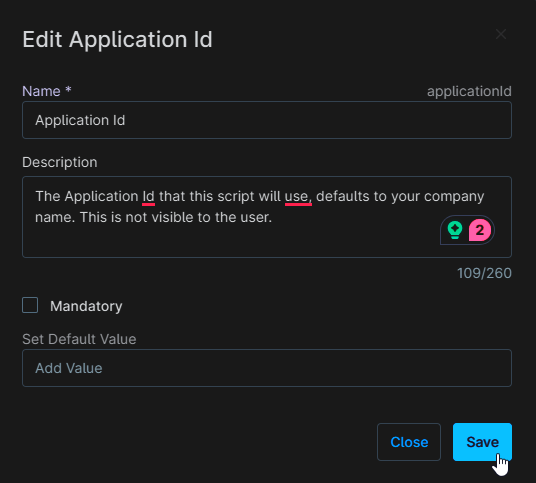
Task: Enable the Mandatory checkbox
Action: pyautogui.click(x=30, y=305)
